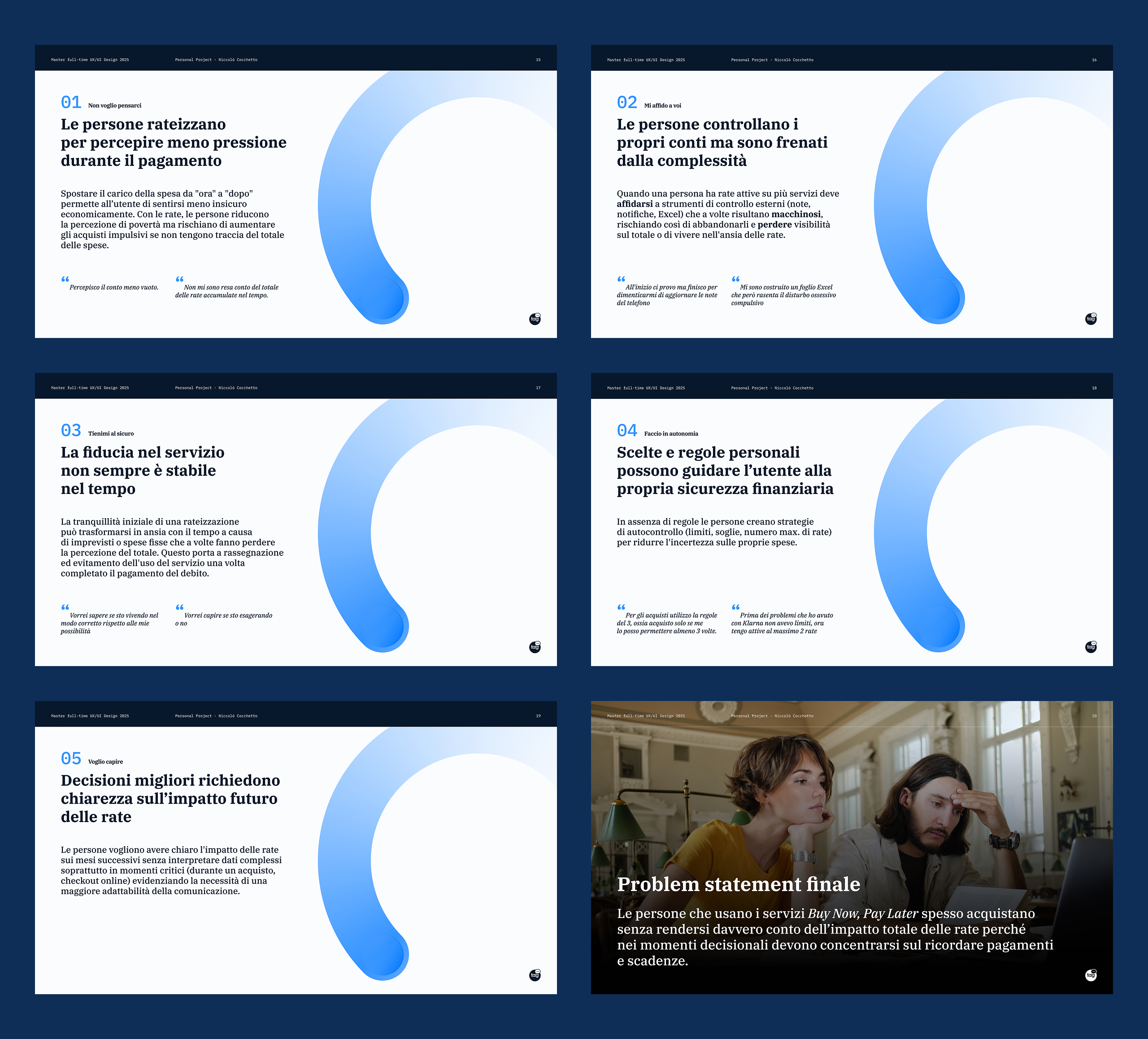Screen dimensions: 1148x1039
Task: Click the 'Mi affido a voi' label
Action: click(x=662, y=106)
